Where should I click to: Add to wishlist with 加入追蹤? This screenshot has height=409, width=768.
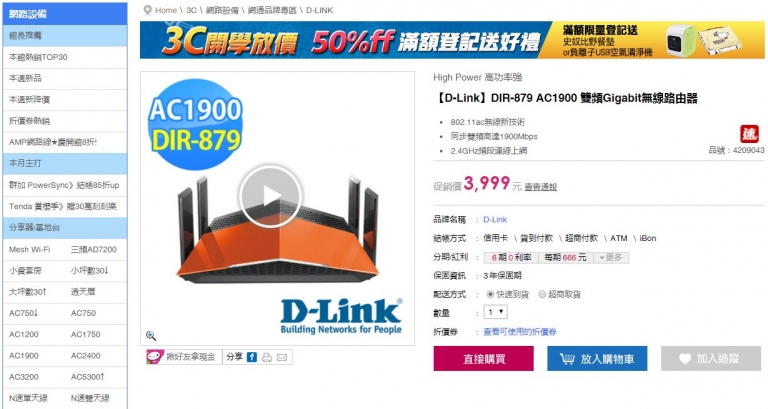point(711,359)
